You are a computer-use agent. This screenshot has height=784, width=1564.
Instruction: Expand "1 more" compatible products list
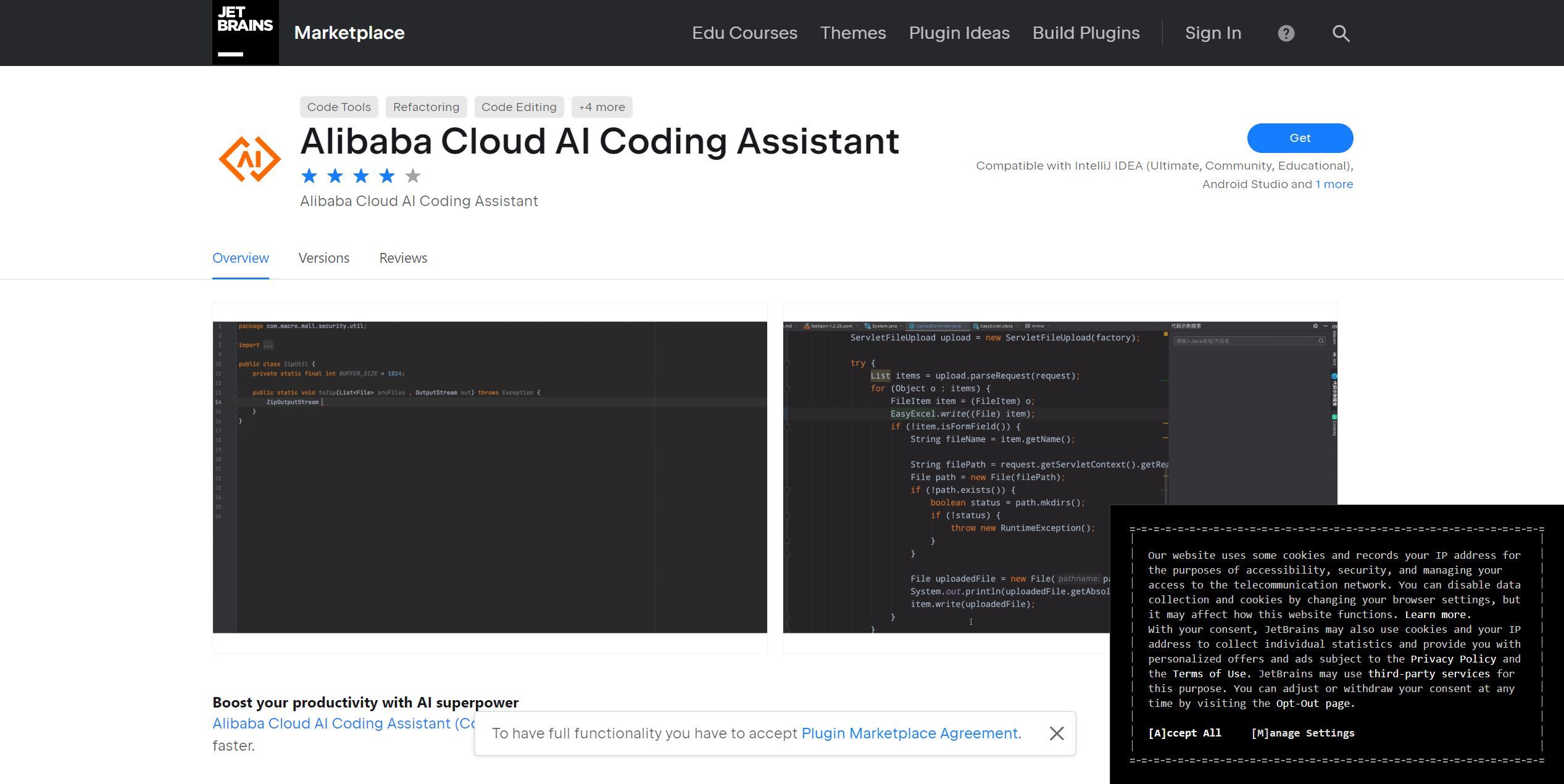click(x=1334, y=184)
